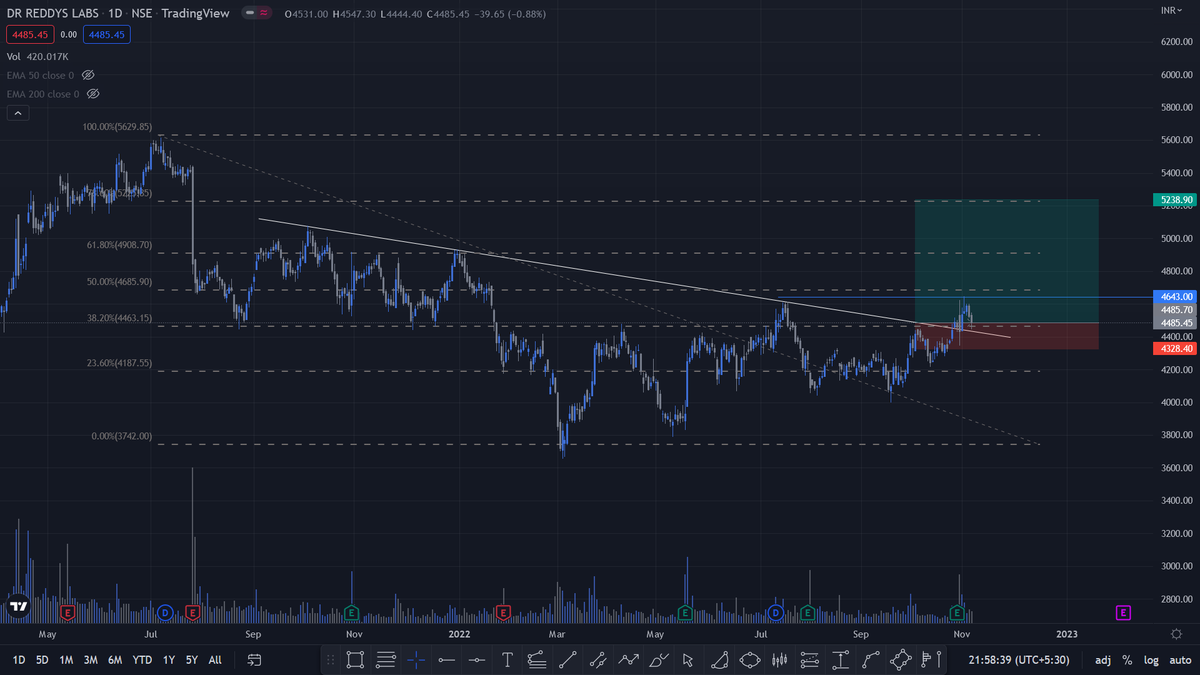The height and width of the screenshot is (675, 1200).
Task: Select the Text (T) drawing tool
Action: pyautogui.click(x=507, y=659)
